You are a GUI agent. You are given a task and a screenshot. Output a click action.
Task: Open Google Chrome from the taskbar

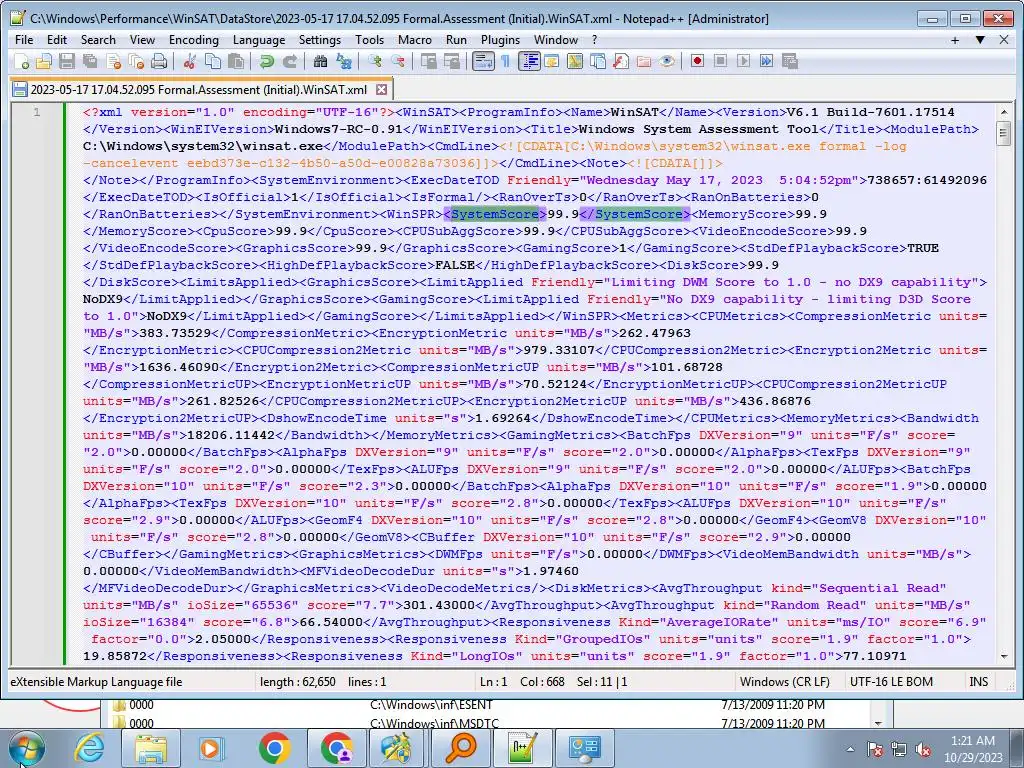point(275,748)
